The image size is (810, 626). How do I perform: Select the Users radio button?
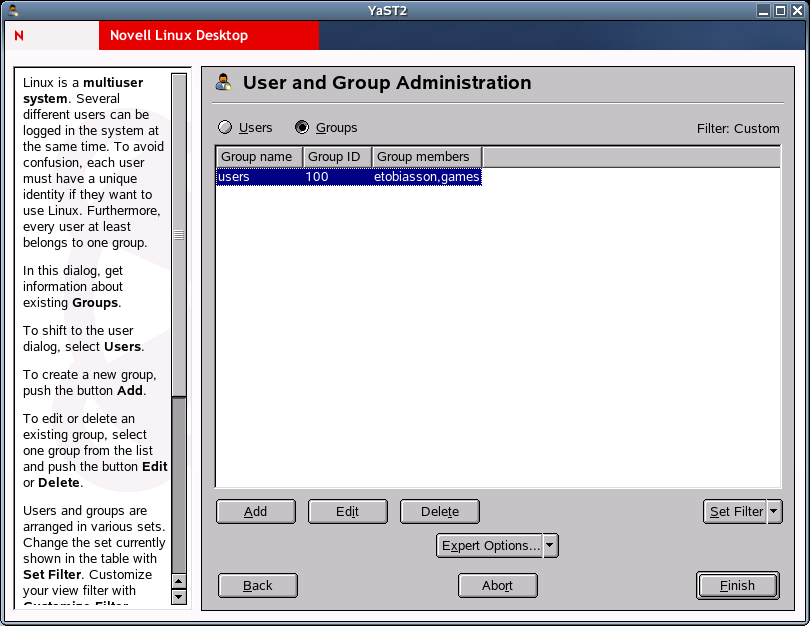tap(225, 127)
